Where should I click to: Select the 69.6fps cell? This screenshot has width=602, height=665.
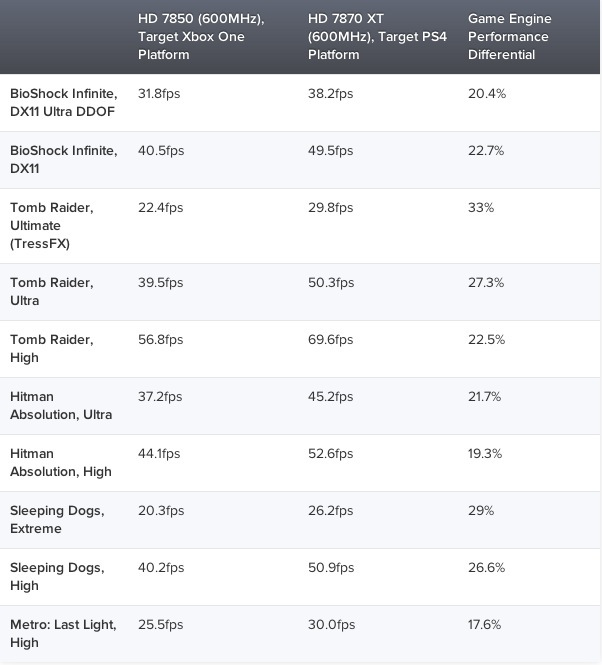click(x=331, y=339)
